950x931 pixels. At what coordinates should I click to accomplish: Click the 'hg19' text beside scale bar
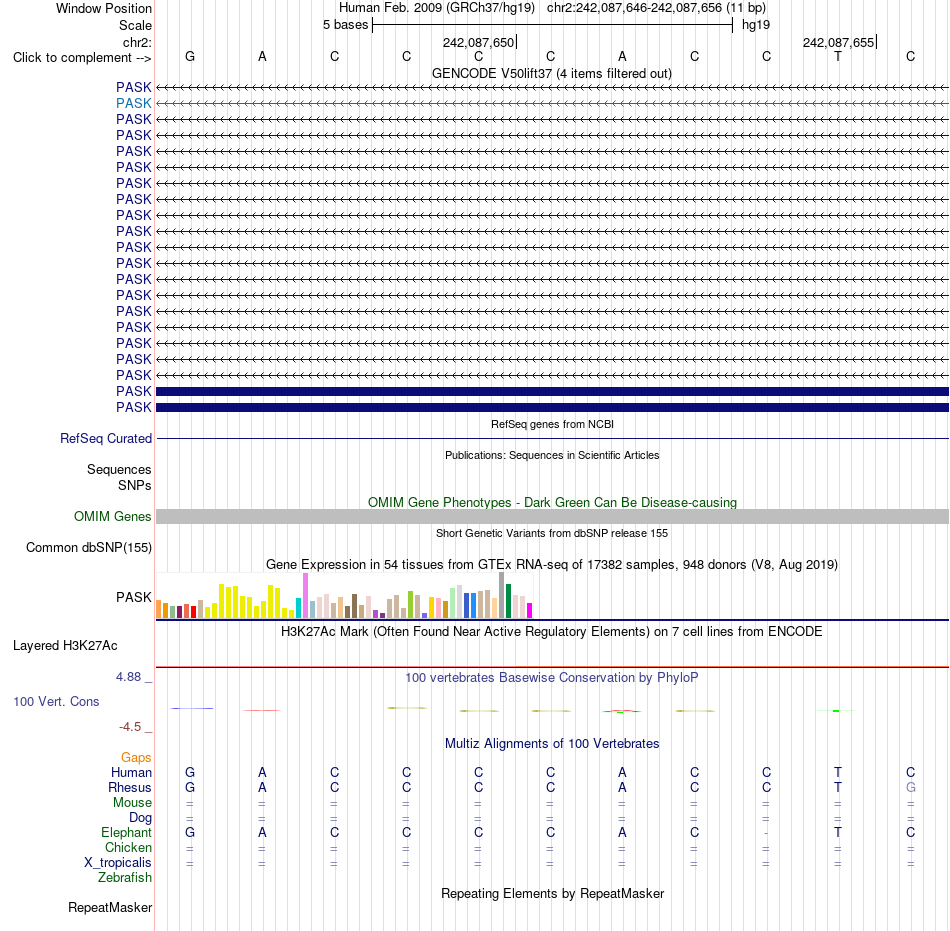756,25
